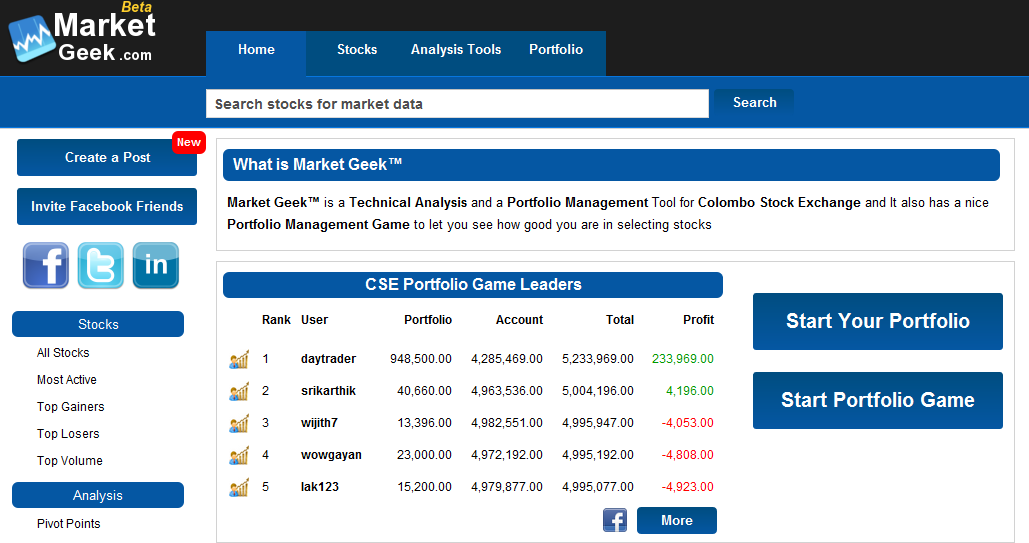Click the Search button
1029x543 pixels.
[755, 102]
